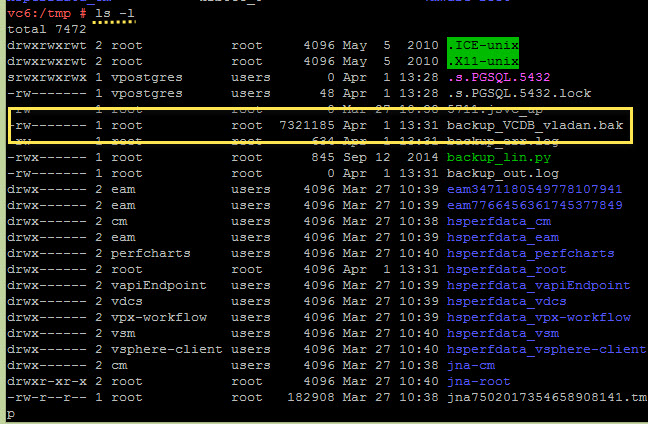Screen dimensions: 648x424
Task: Click the hsperfdata_root directory name
Action: (507, 269)
